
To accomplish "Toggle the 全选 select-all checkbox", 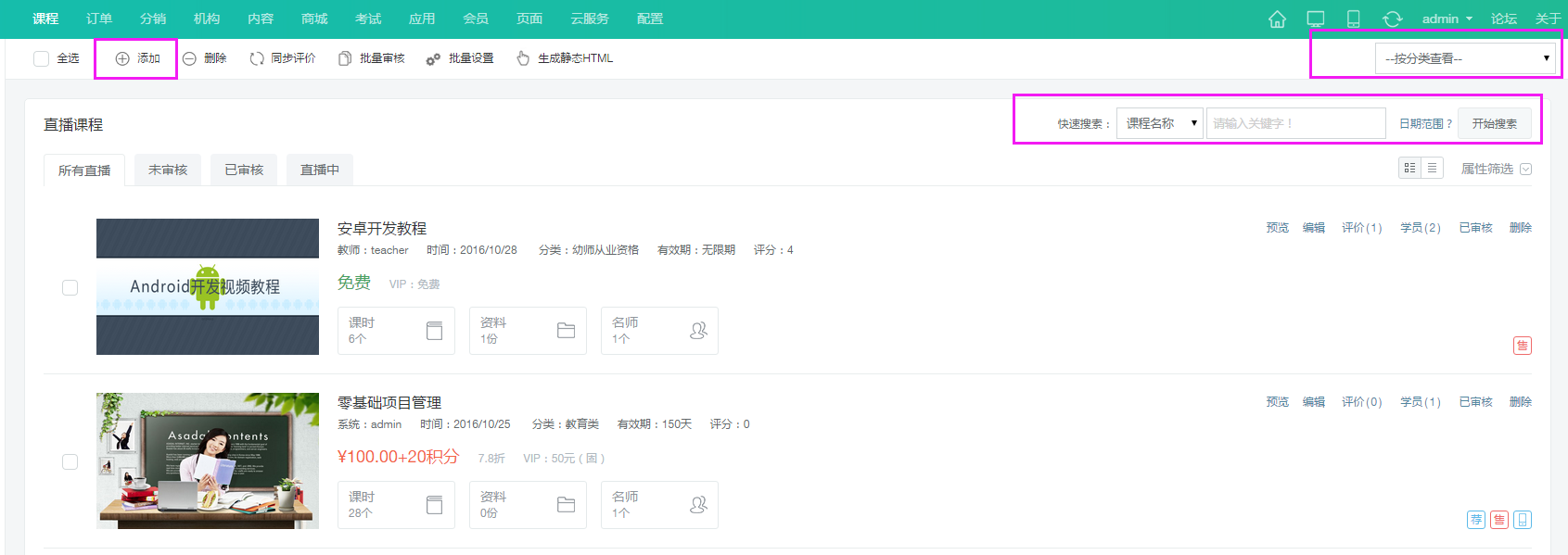I will click(x=41, y=58).
